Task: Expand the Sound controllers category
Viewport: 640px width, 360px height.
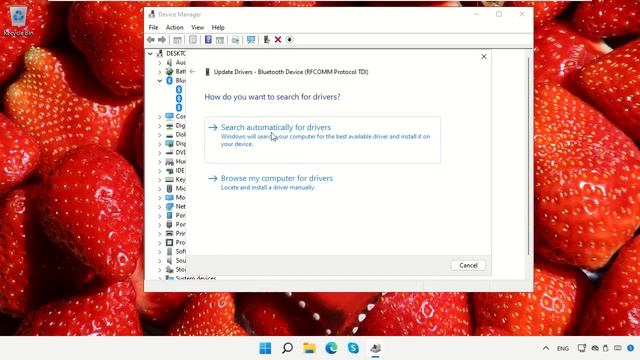Action: [160, 260]
